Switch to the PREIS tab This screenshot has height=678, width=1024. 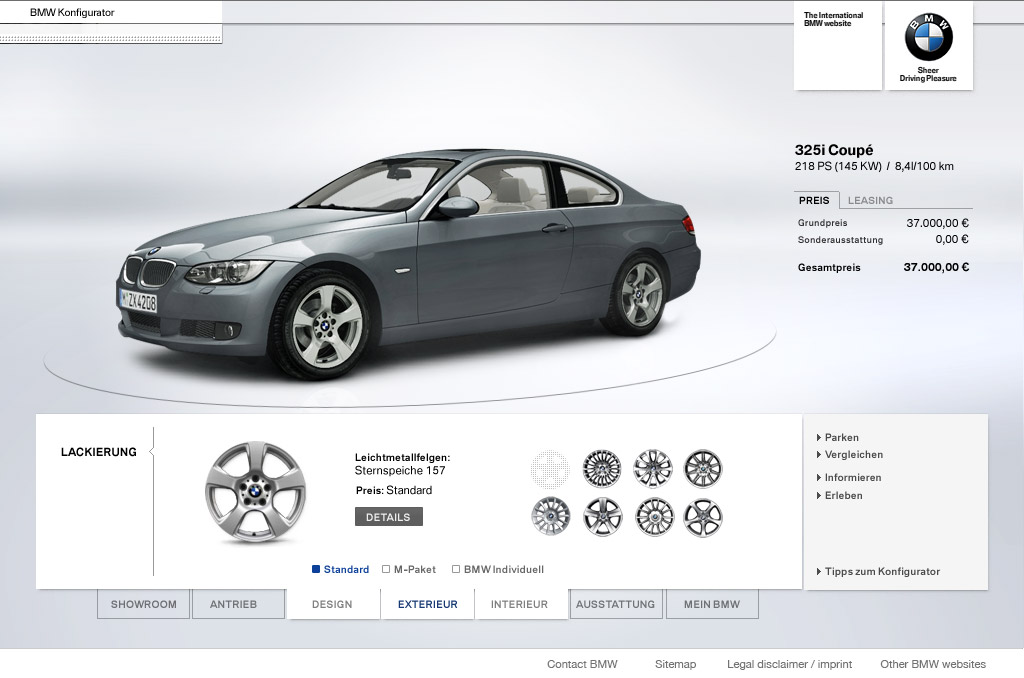tap(814, 201)
